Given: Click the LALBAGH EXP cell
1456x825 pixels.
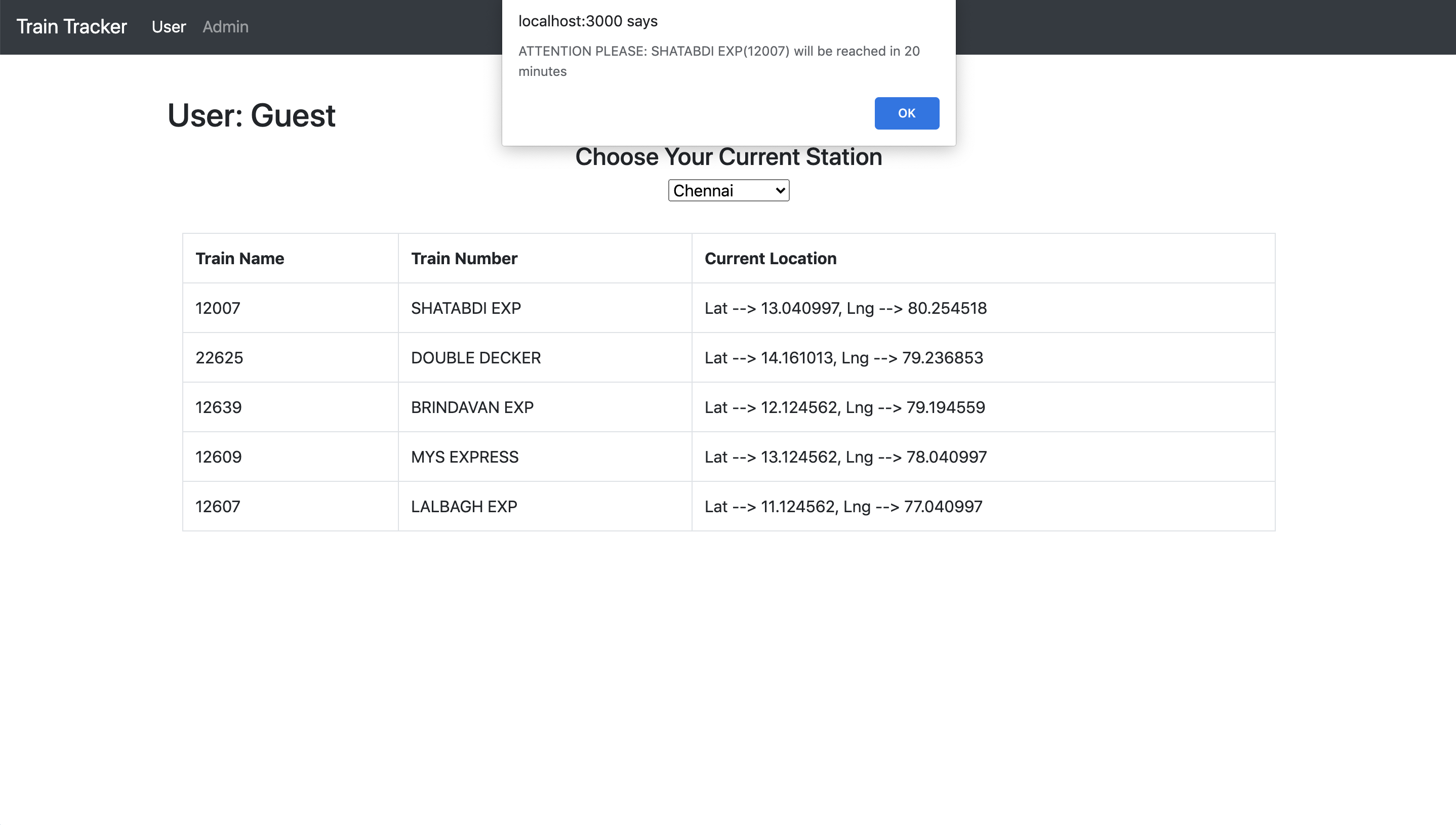Looking at the screenshot, I should [x=464, y=507].
